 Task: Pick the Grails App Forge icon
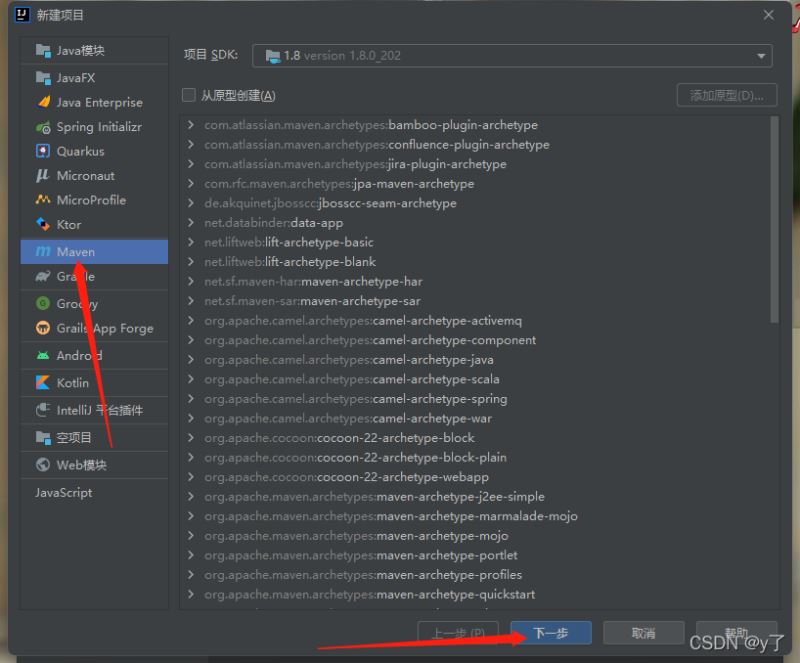point(42,328)
